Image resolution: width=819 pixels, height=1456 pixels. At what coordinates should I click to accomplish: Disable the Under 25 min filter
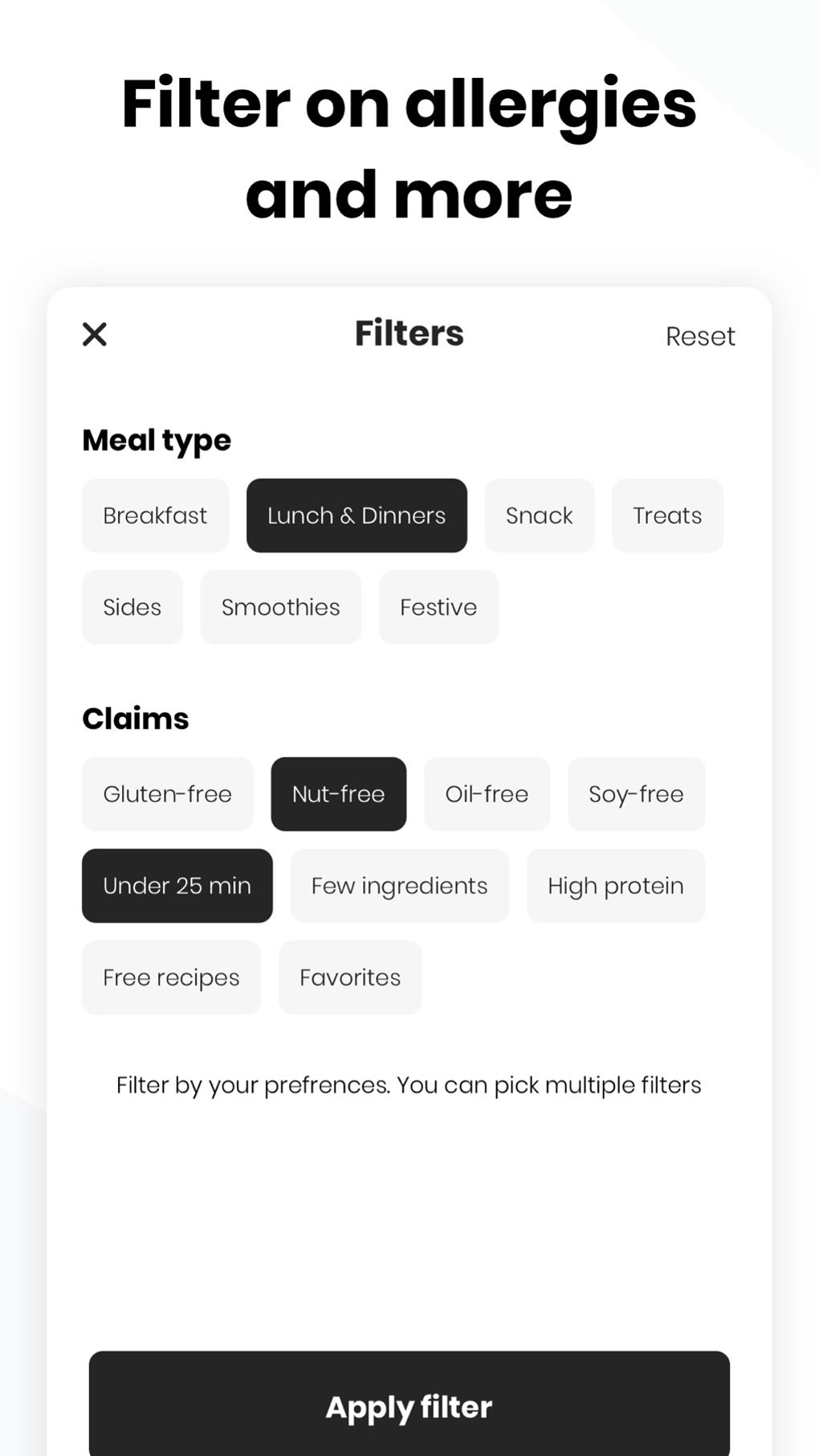click(177, 886)
